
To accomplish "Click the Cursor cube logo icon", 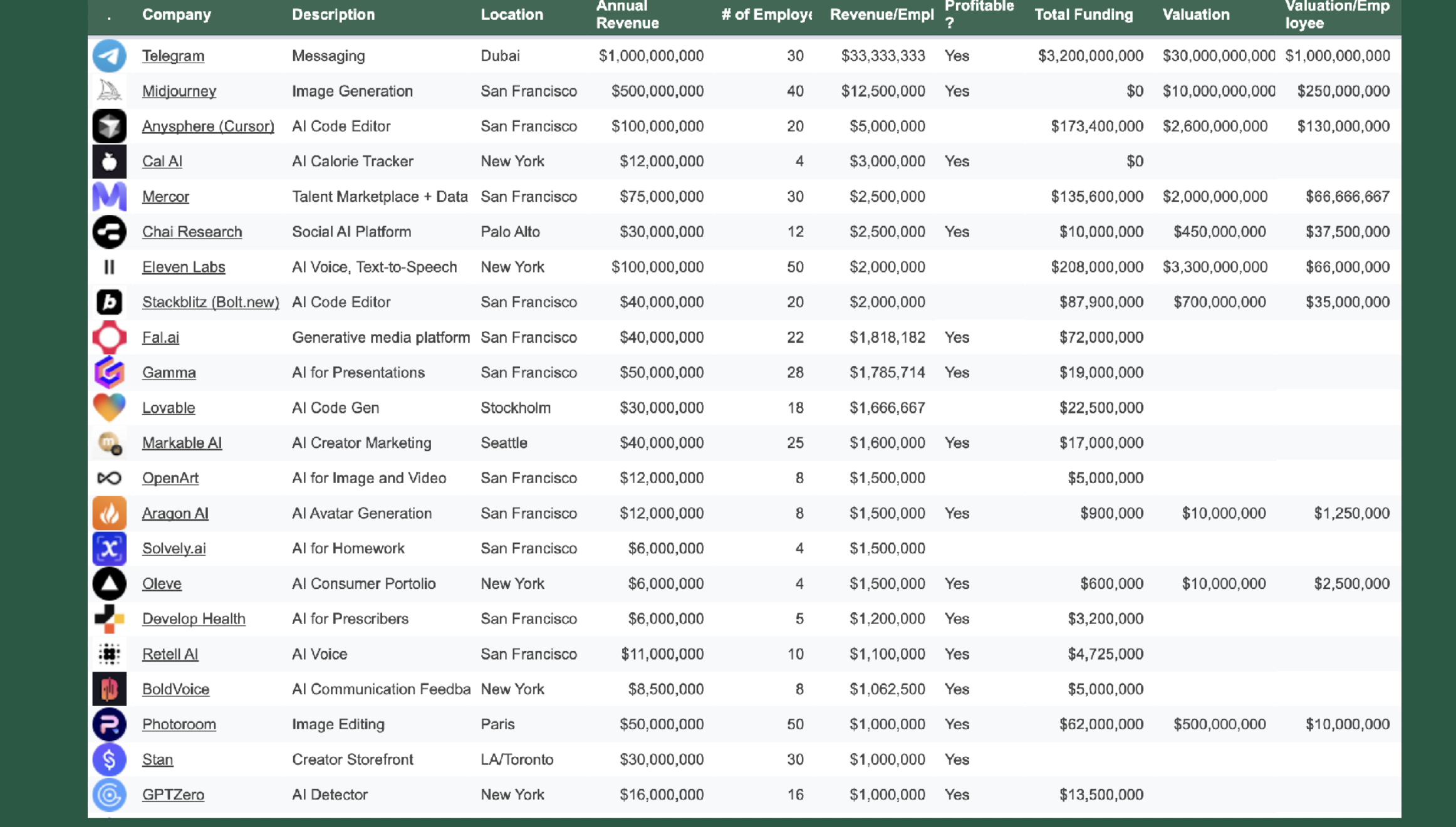I will (109, 126).
